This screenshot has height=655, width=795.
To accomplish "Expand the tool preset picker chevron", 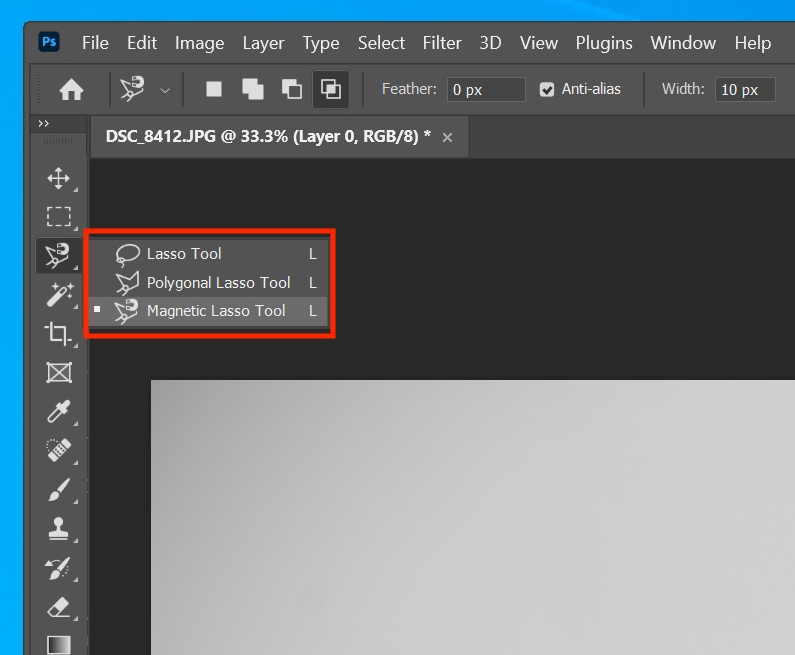I will tap(165, 91).
